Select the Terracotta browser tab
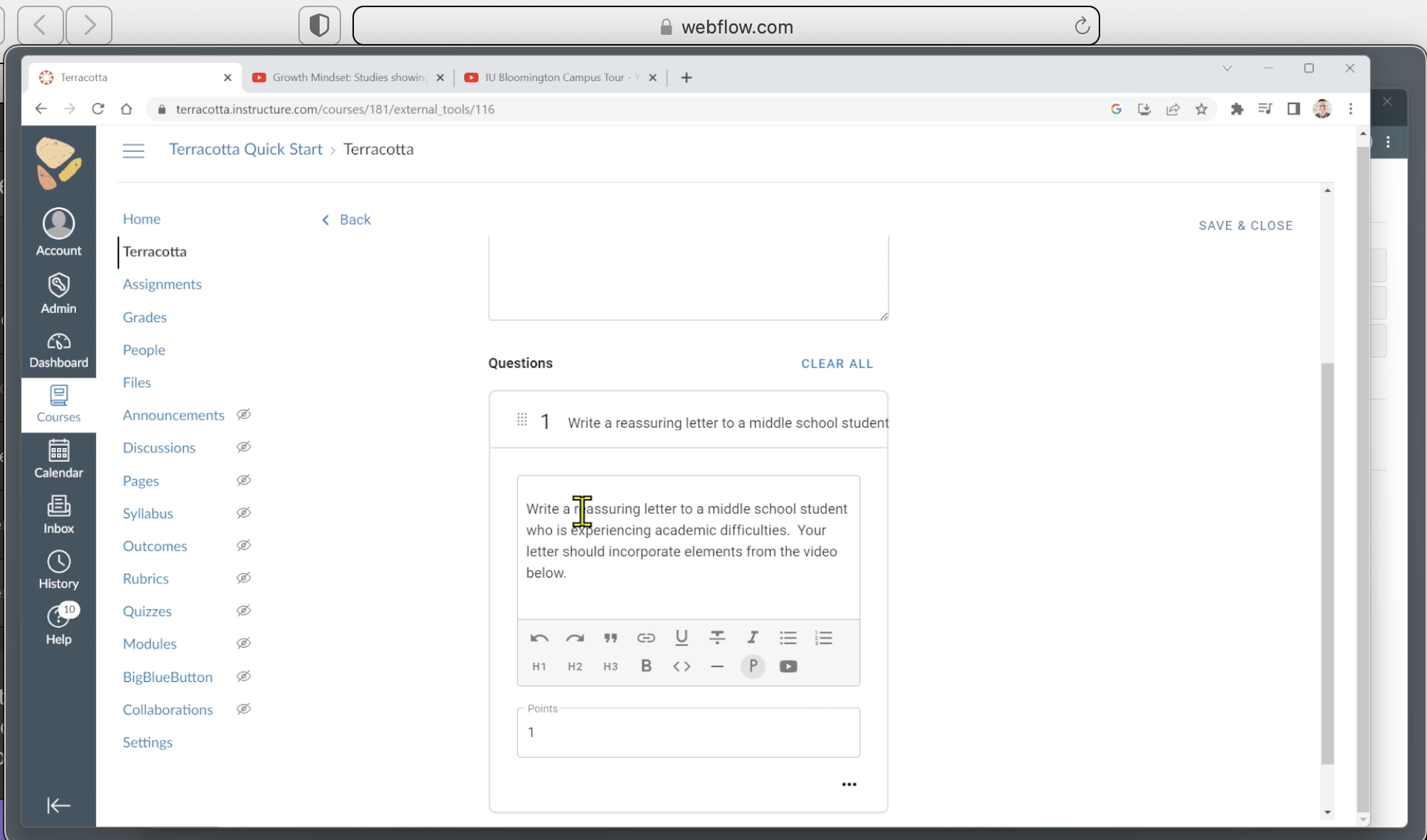Viewport: 1427px width, 840px height. click(x=135, y=77)
